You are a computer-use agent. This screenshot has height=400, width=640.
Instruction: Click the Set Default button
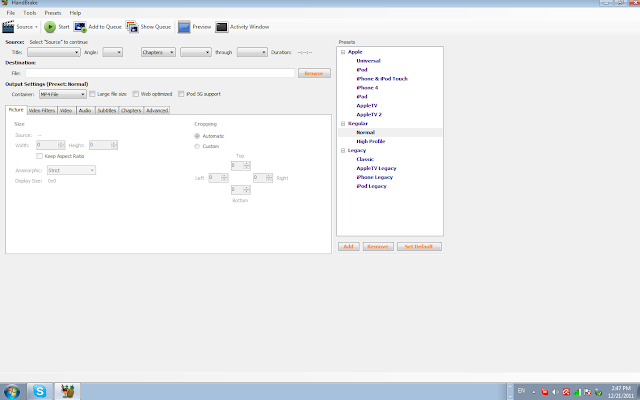click(x=419, y=247)
